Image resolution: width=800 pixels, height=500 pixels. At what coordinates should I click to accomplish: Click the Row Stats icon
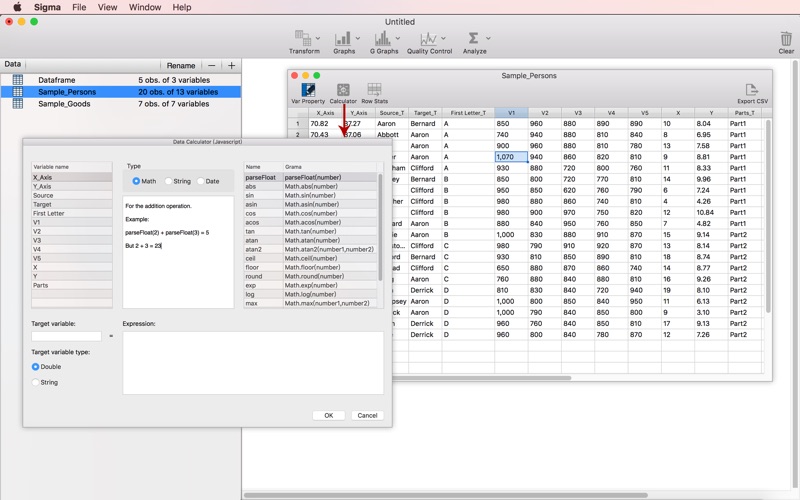click(374, 90)
